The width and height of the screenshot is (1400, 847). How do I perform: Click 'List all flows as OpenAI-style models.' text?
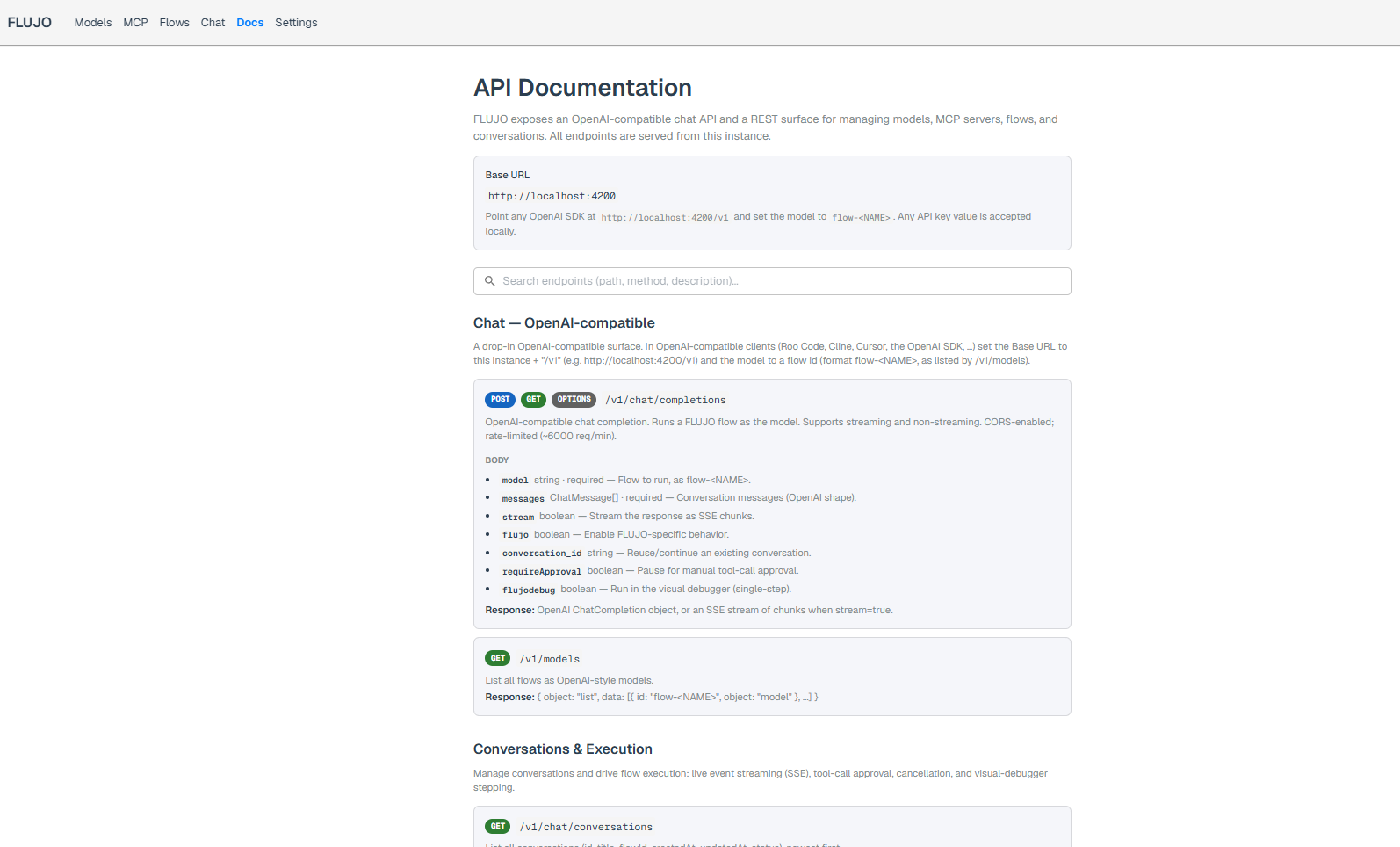click(x=569, y=681)
